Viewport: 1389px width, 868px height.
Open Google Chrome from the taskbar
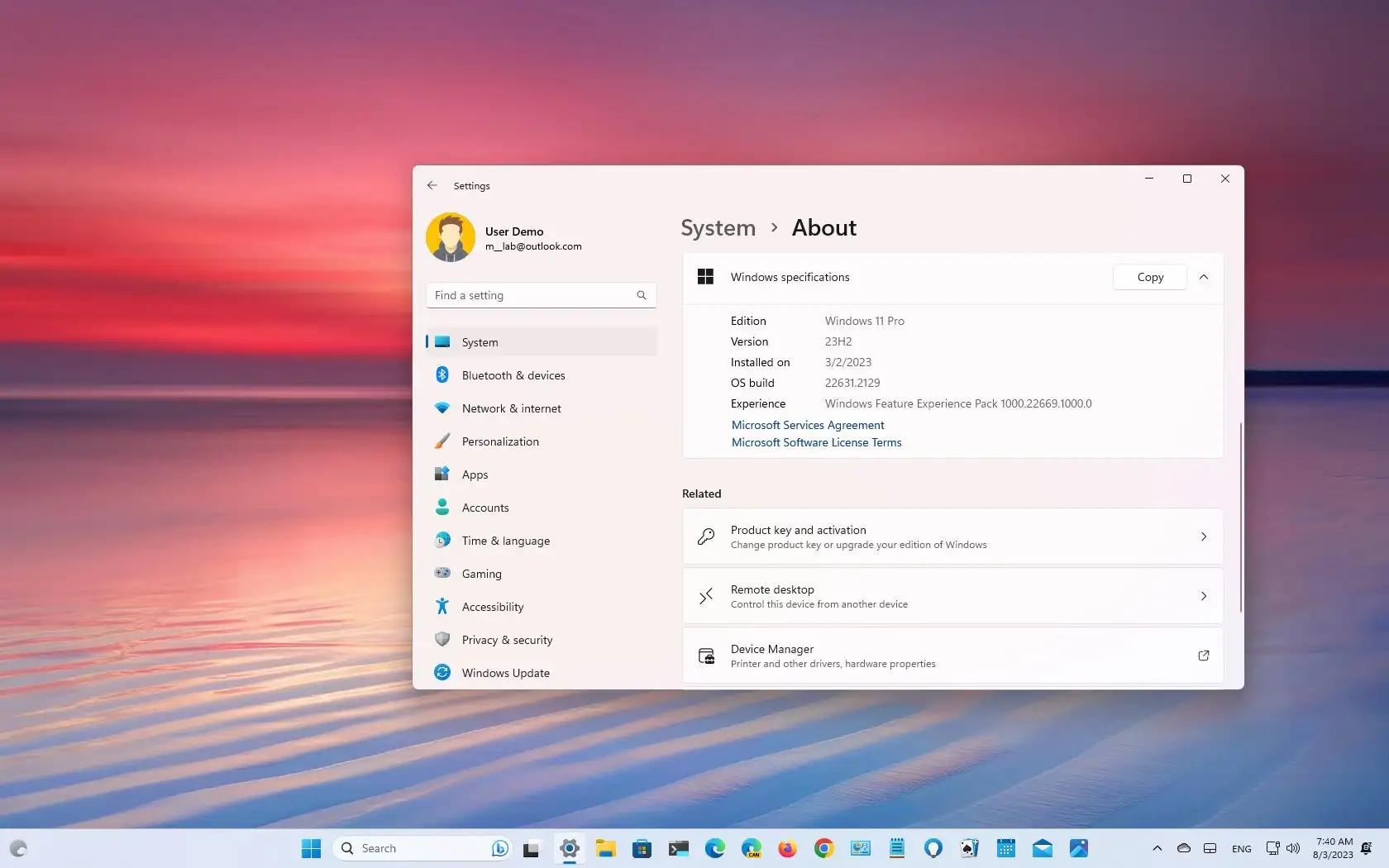(823, 848)
